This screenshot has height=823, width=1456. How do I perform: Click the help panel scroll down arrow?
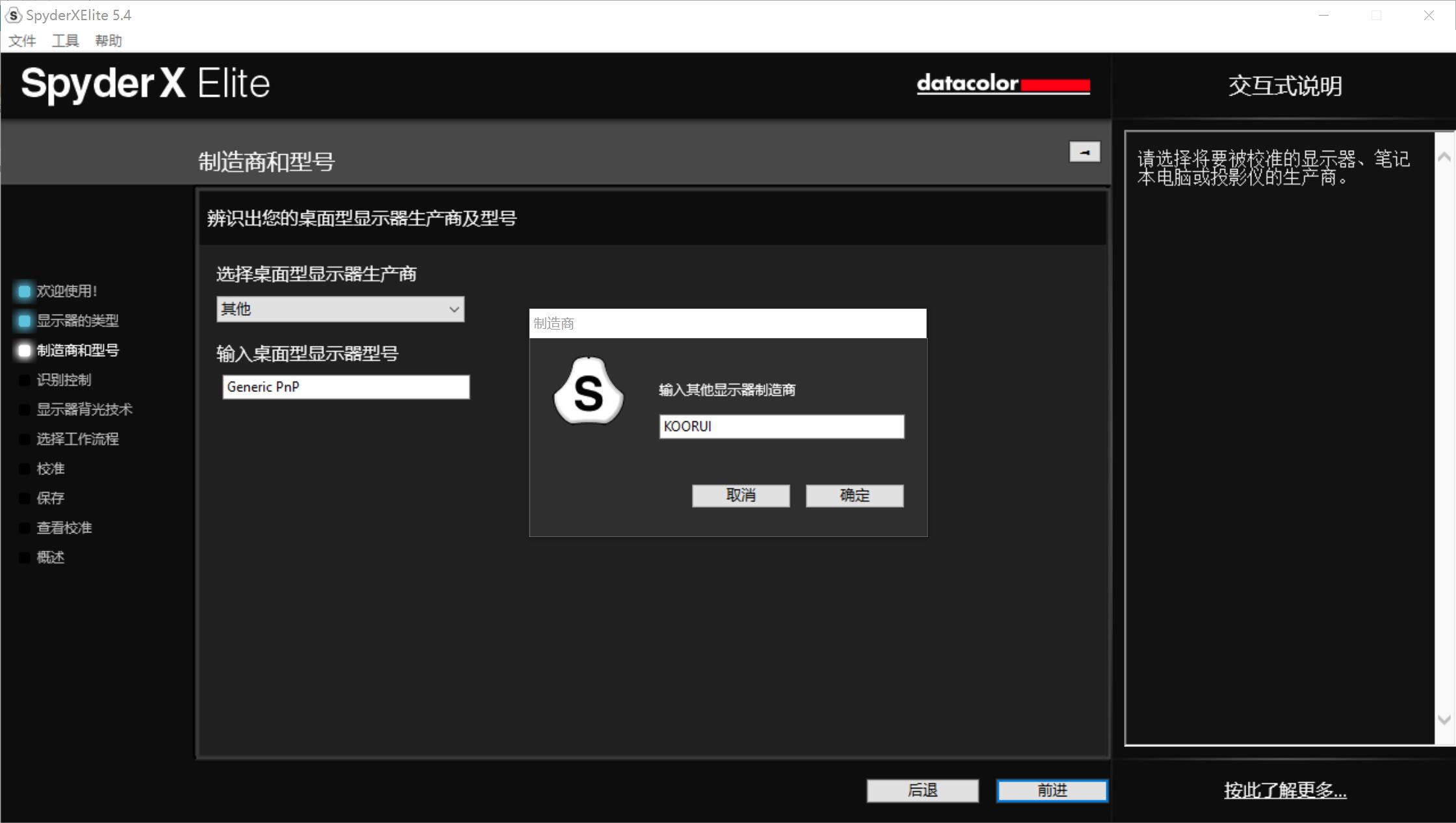click(1444, 720)
